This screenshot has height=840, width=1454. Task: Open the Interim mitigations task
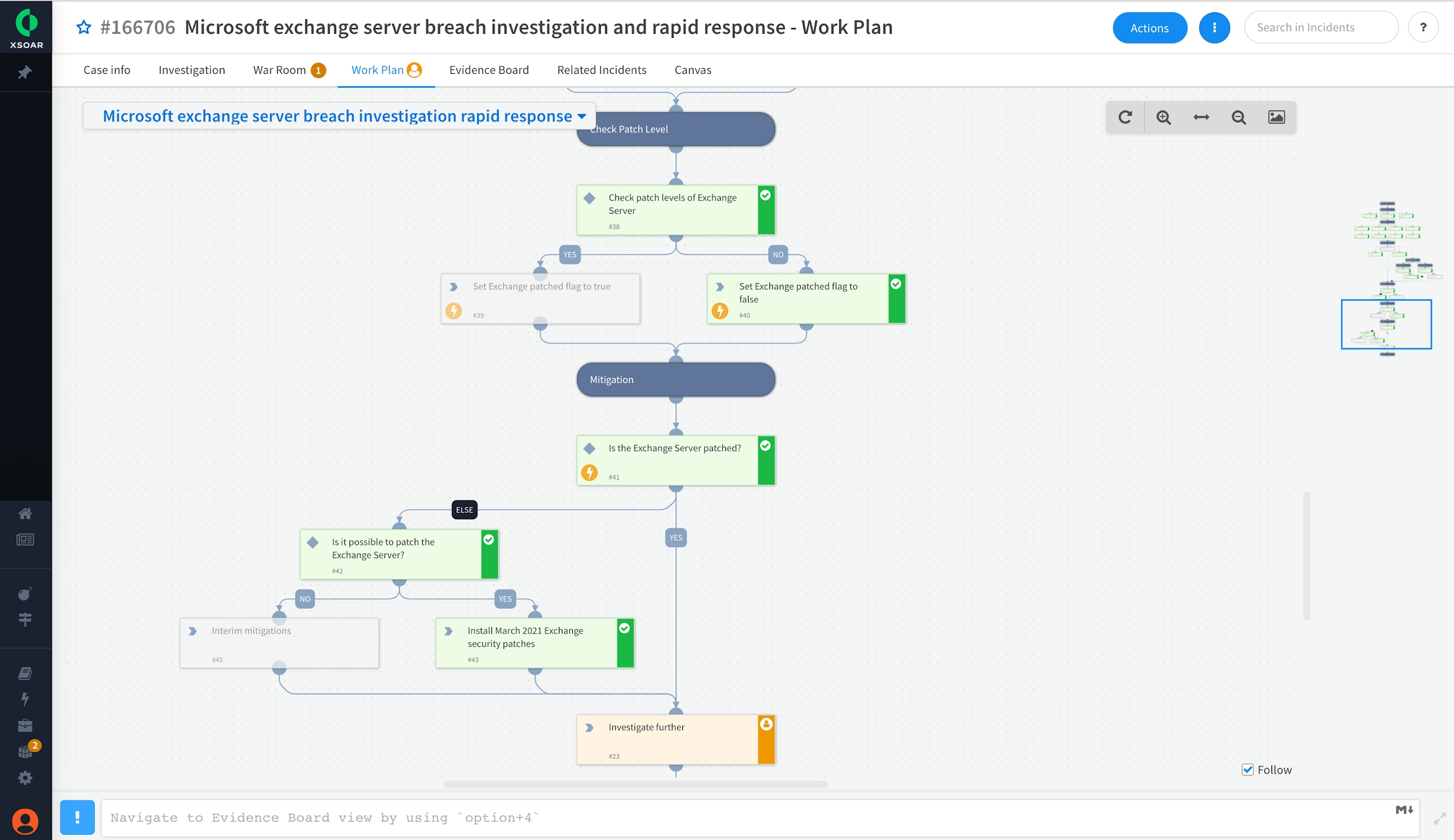tap(279, 643)
